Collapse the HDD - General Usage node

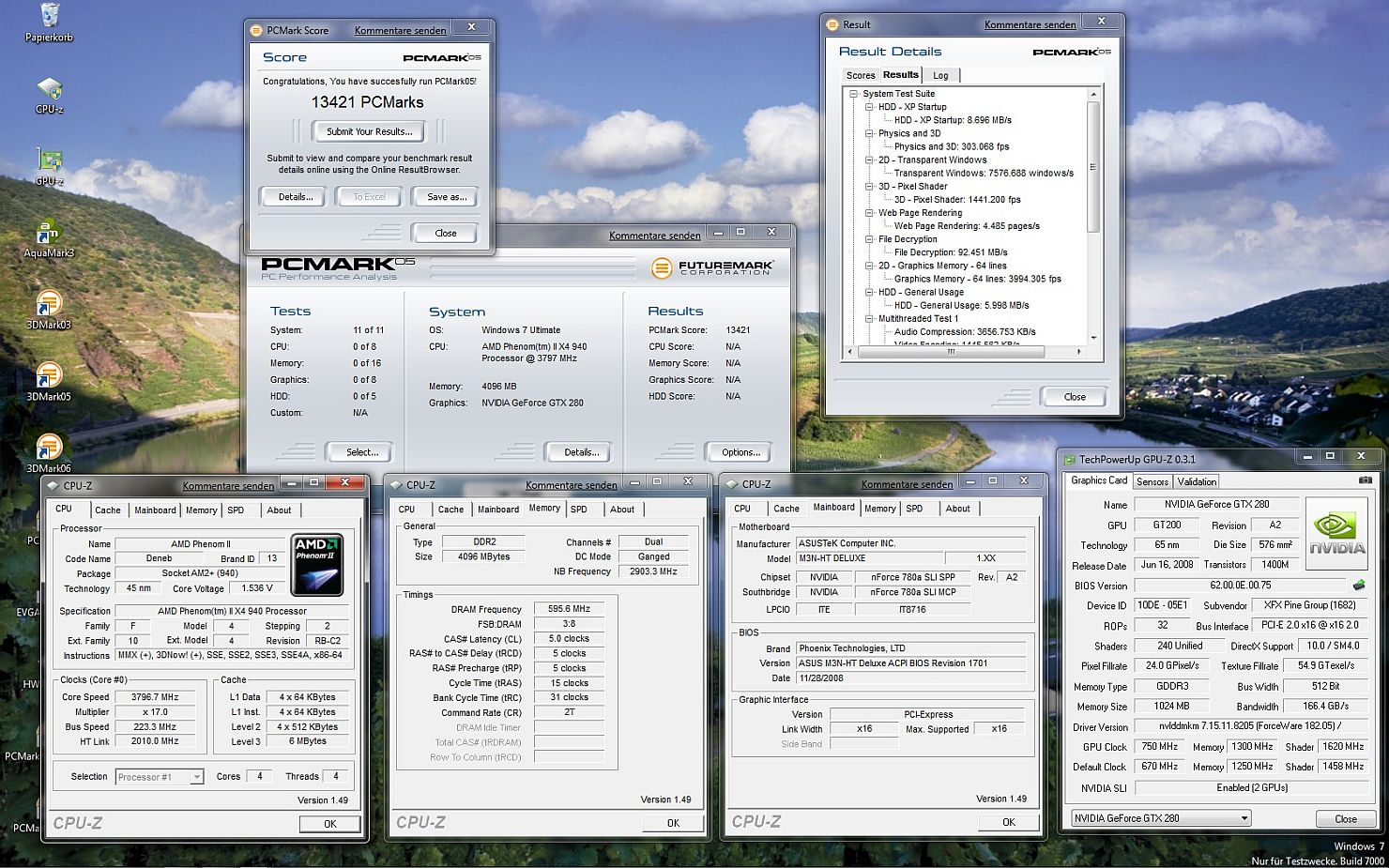[869, 292]
